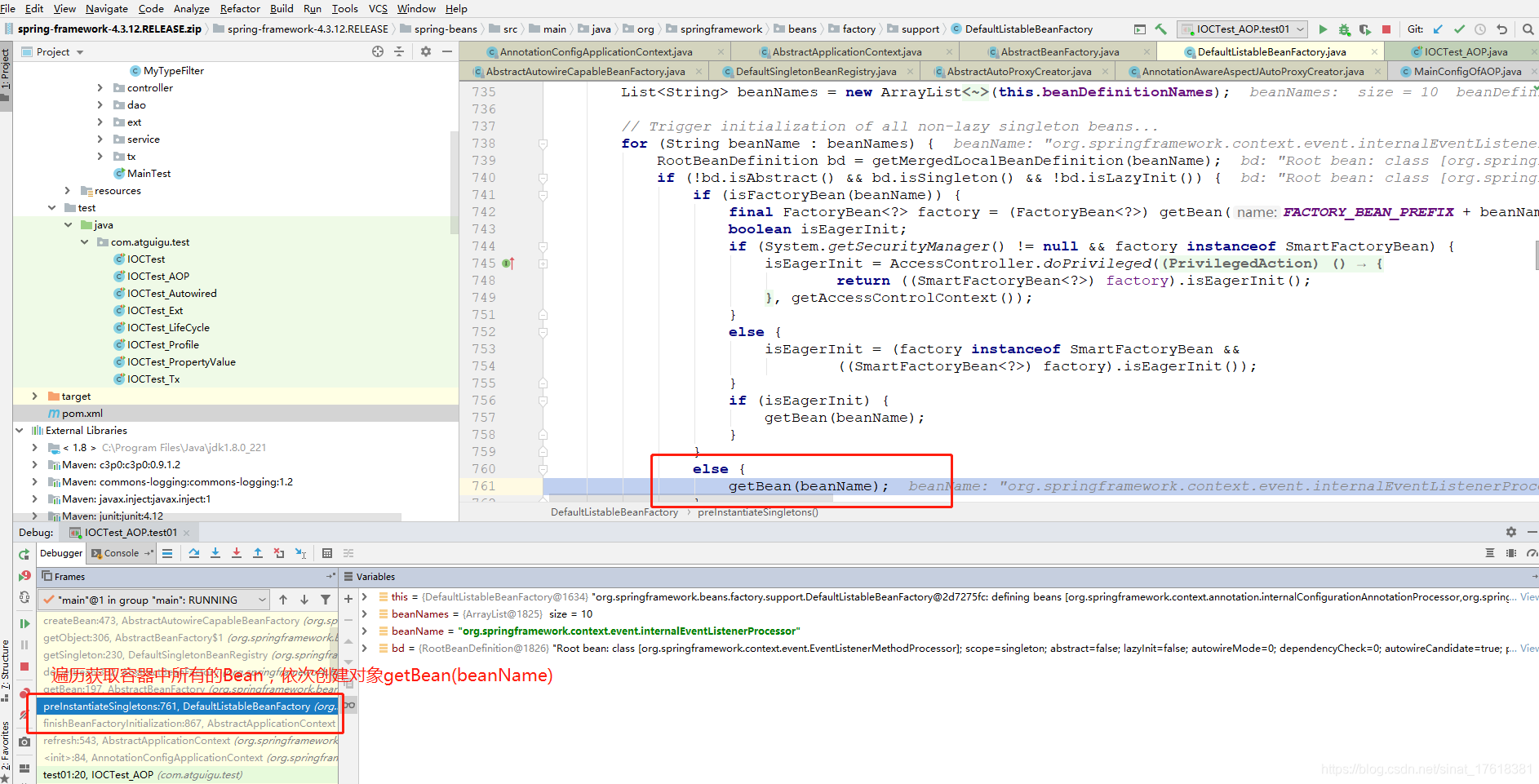Click Force Step Into red arrow
Image resolution: width=1539 pixels, height=784 pixels.
tap(237, 553)
